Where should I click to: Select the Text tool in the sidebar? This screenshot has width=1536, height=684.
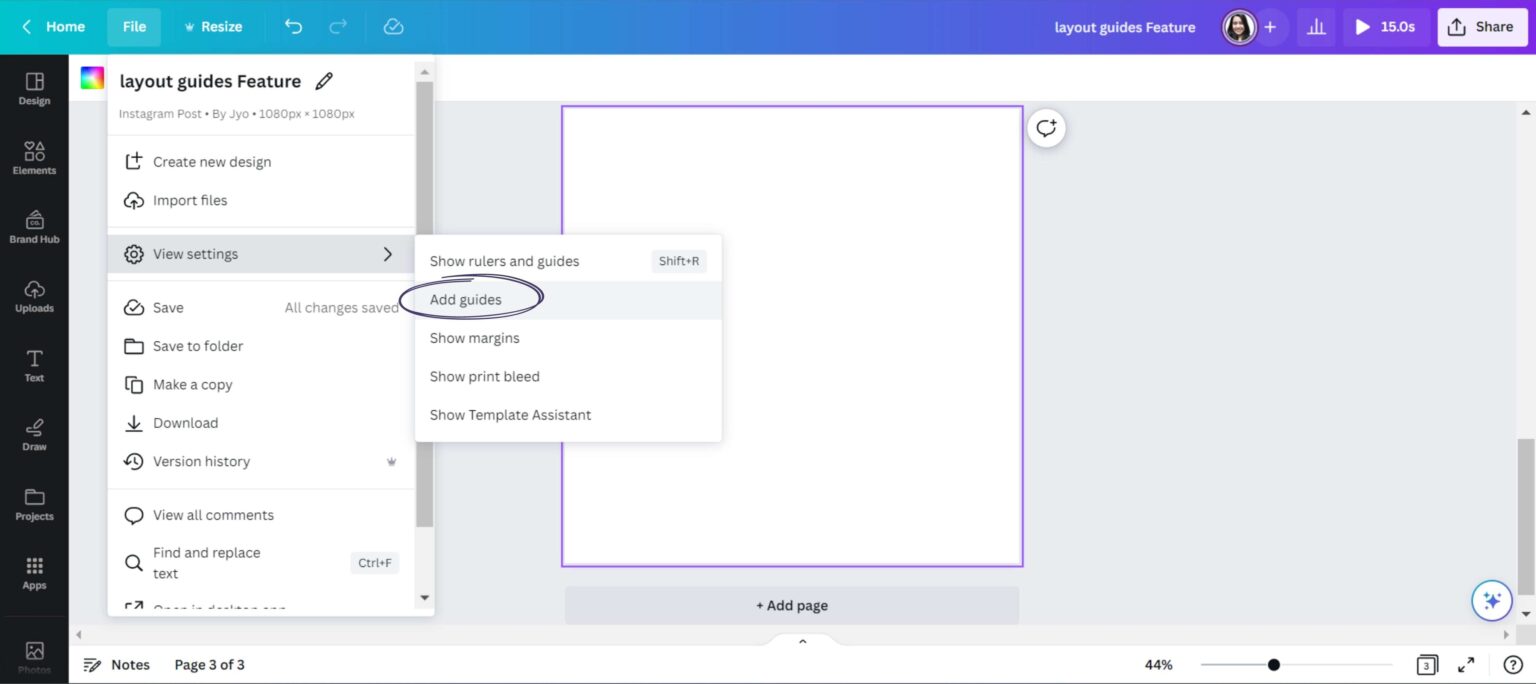[x=34, y=365]
